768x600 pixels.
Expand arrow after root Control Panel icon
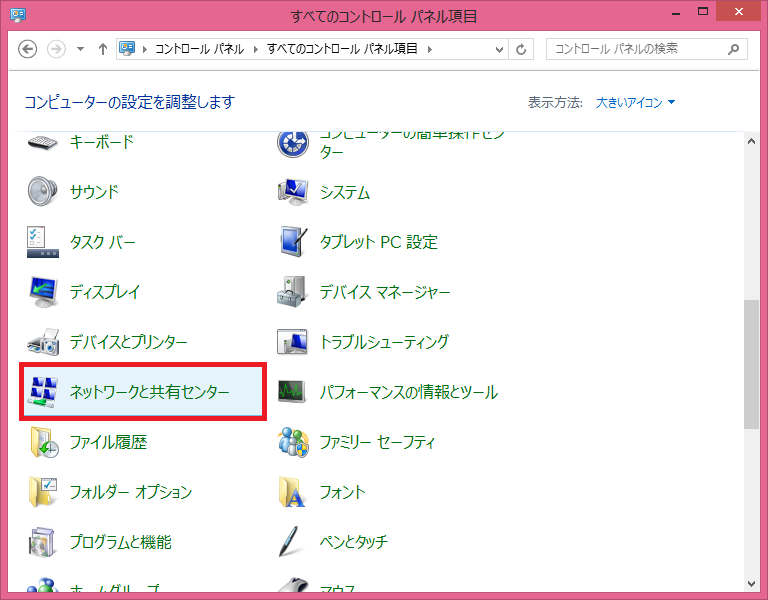click(x=145, y=49)
